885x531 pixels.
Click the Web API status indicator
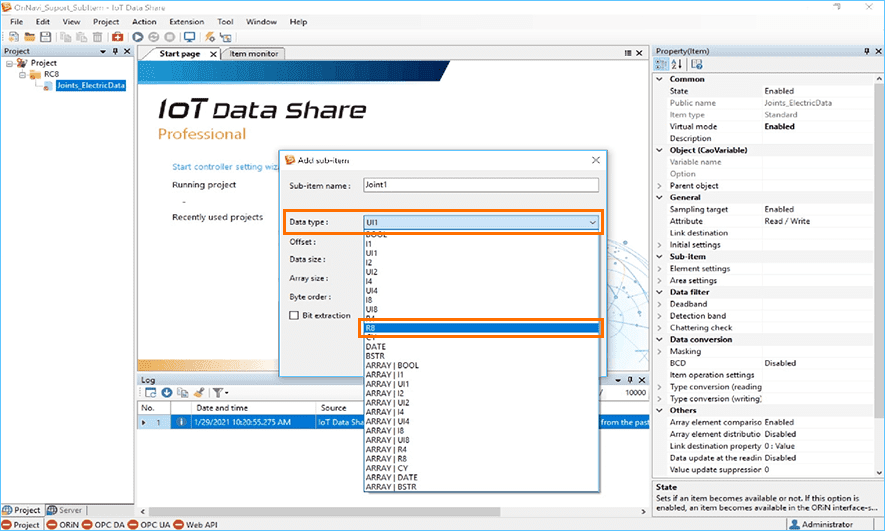point(196,525)
